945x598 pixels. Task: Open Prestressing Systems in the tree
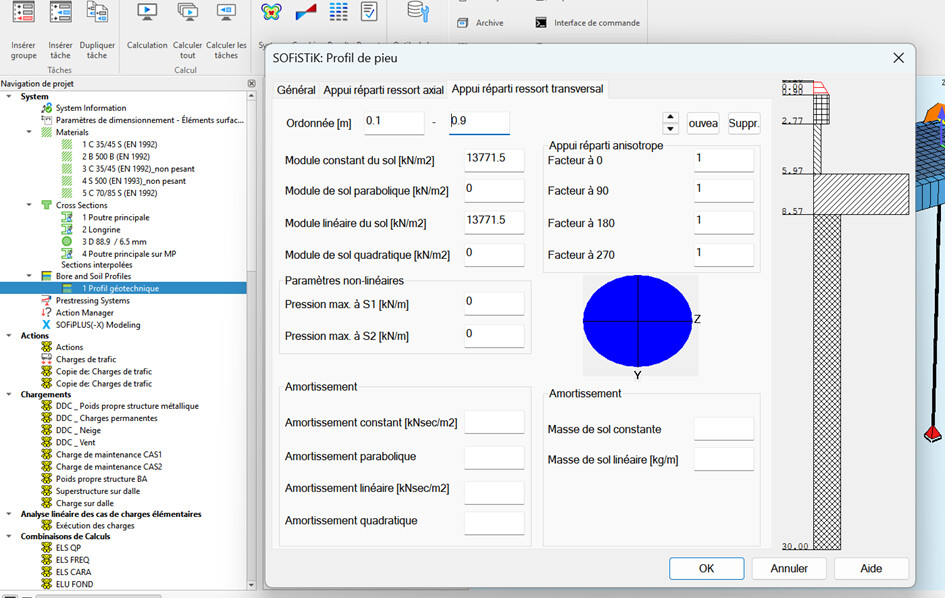click(92, 301)
